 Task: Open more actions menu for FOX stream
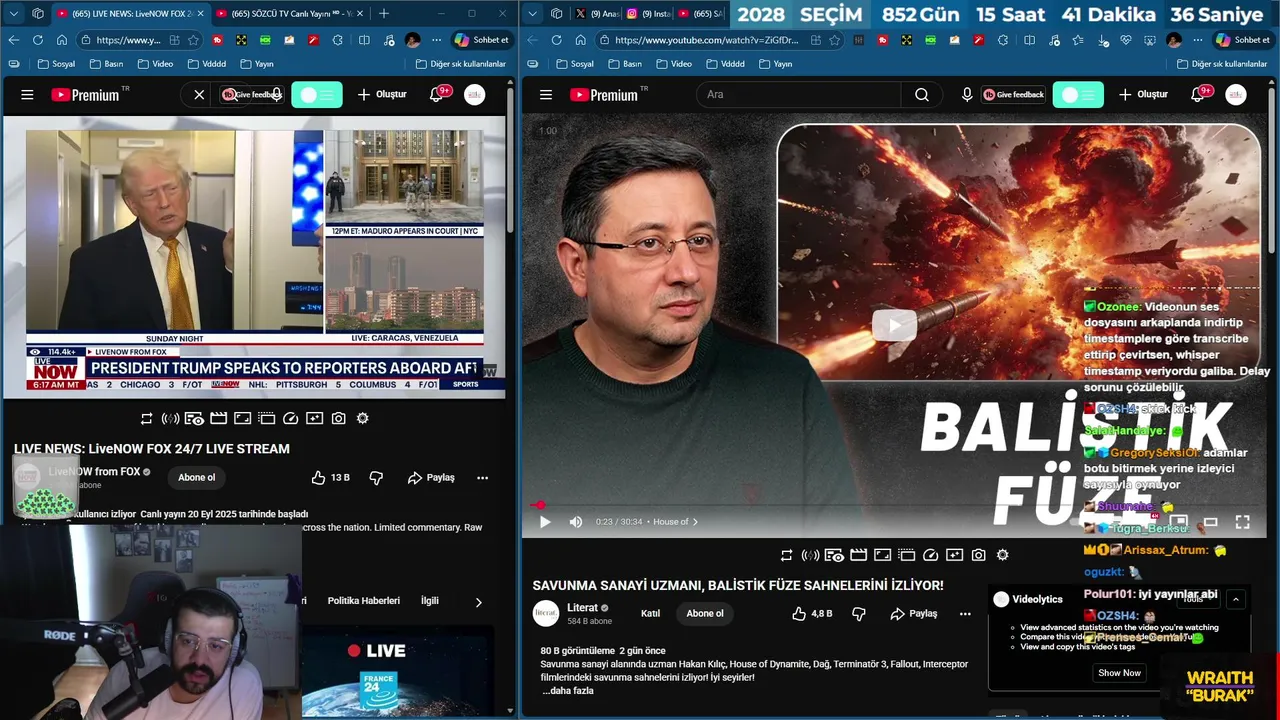click(483, 478)
